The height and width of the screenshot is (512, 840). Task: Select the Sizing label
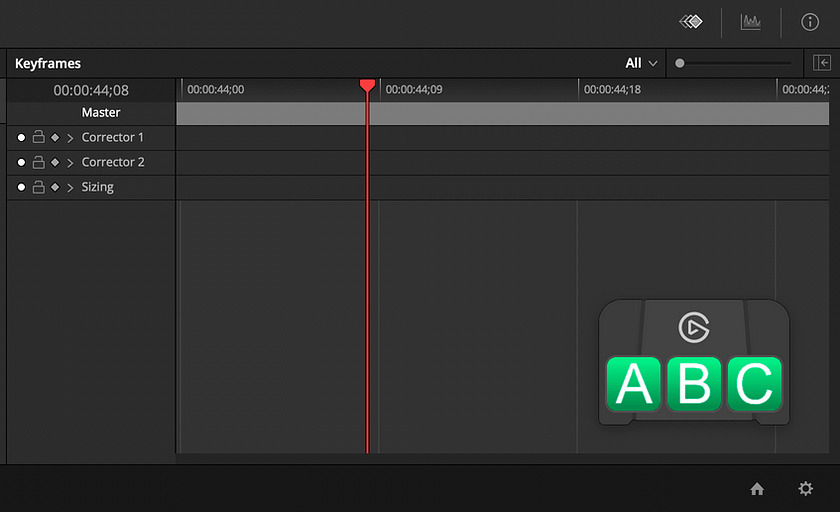click(x=98, y=187)
